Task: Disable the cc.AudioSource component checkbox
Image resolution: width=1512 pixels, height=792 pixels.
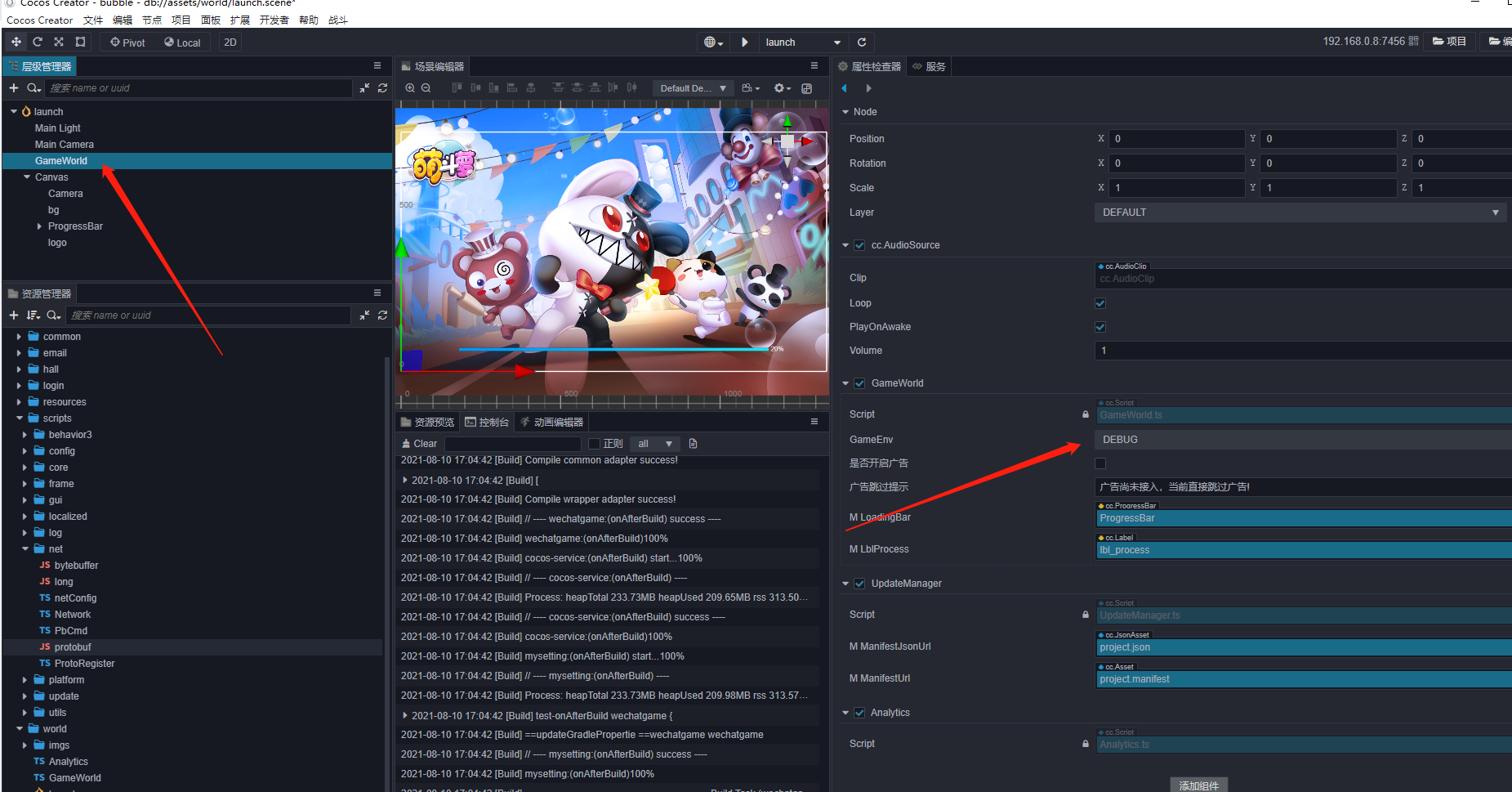Action: [859, 245]
